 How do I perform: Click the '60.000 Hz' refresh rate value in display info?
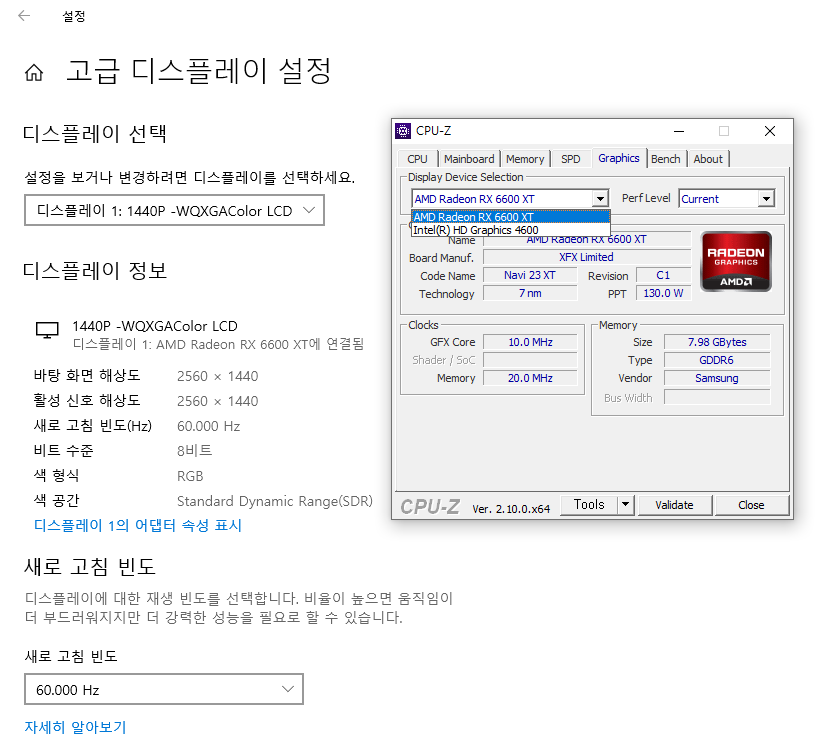click(208, 426)
